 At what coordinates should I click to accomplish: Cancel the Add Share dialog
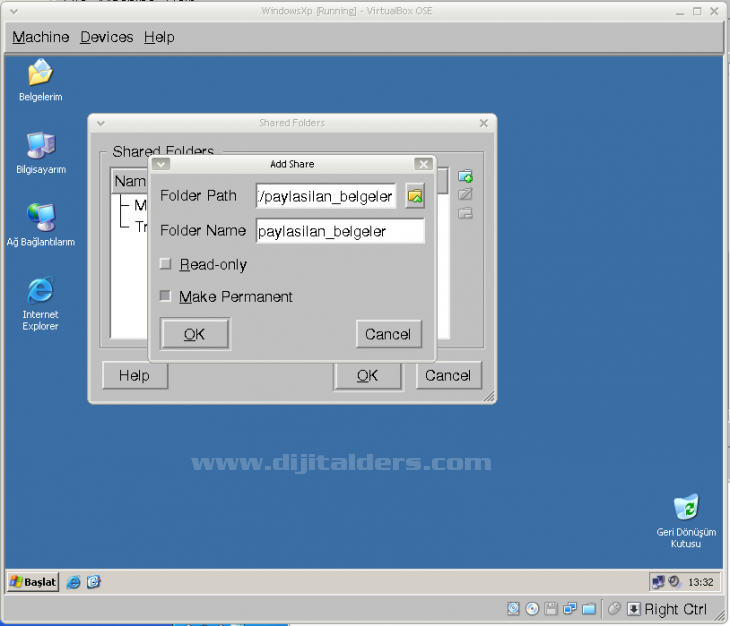[x=388, y=334]
